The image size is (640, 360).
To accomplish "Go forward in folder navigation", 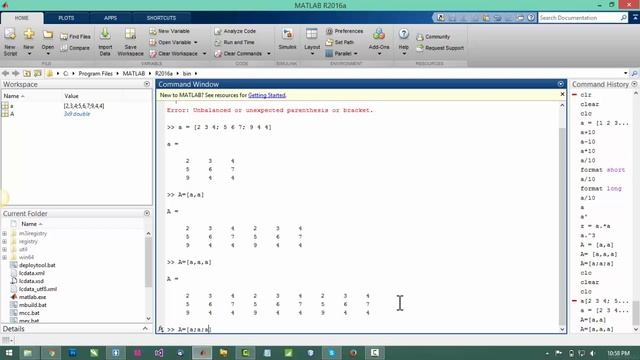I will point(16,73).
